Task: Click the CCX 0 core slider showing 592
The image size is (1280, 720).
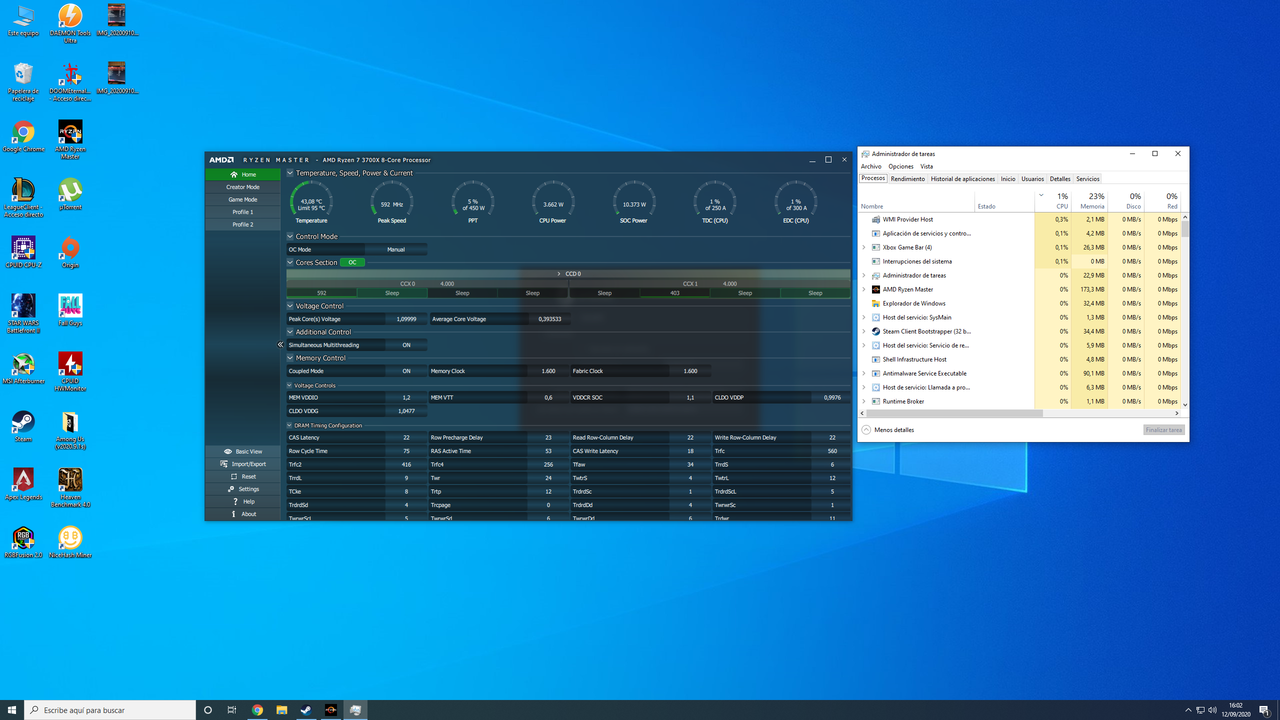Action: tap(322, 293)
